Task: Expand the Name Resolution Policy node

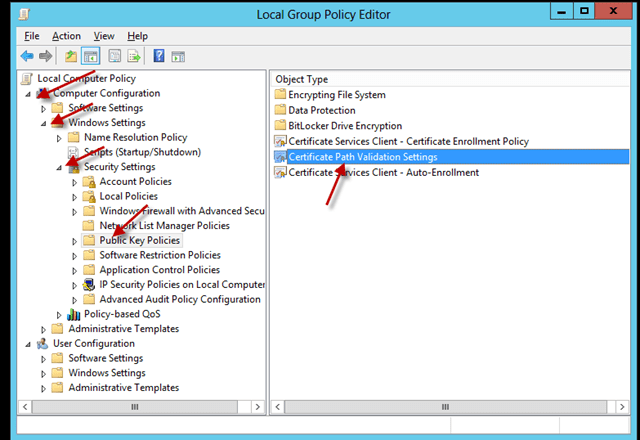Action: 59,138
